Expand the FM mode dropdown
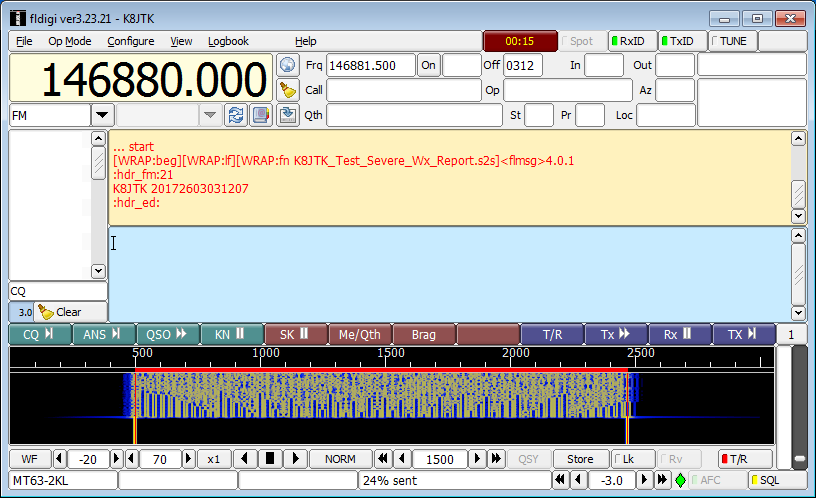Screen dimensions: 816x498 pos(102,115)
